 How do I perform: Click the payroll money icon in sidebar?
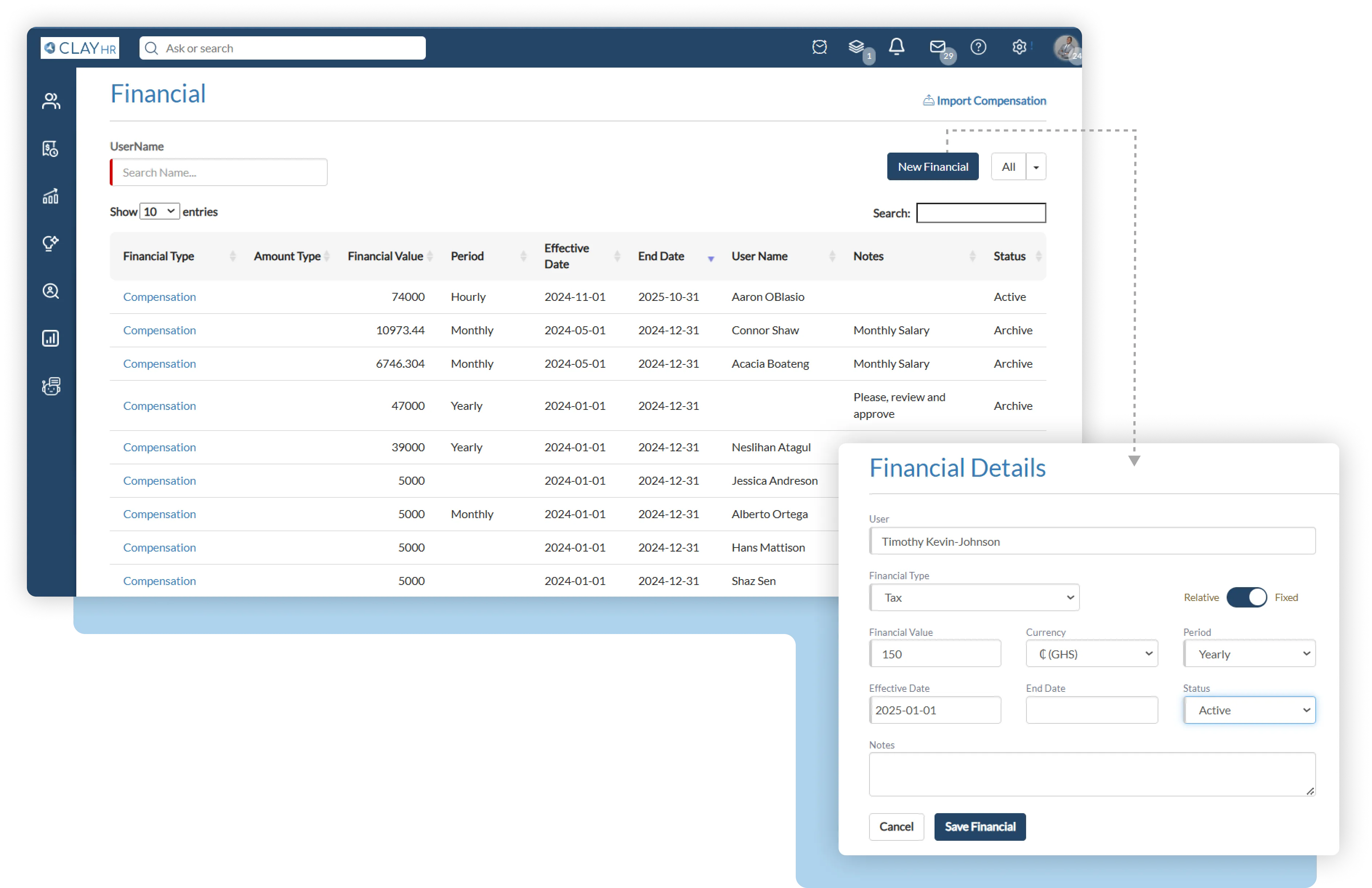coord(51,149)
